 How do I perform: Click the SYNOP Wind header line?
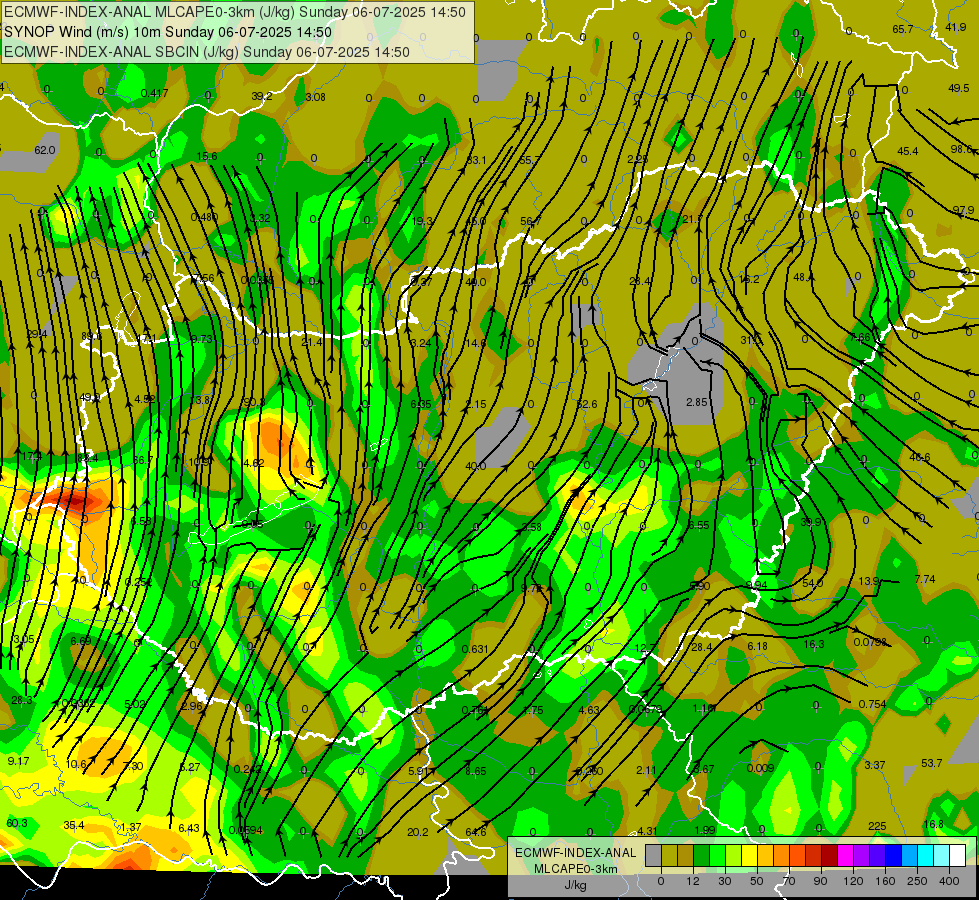click(167, 32)
